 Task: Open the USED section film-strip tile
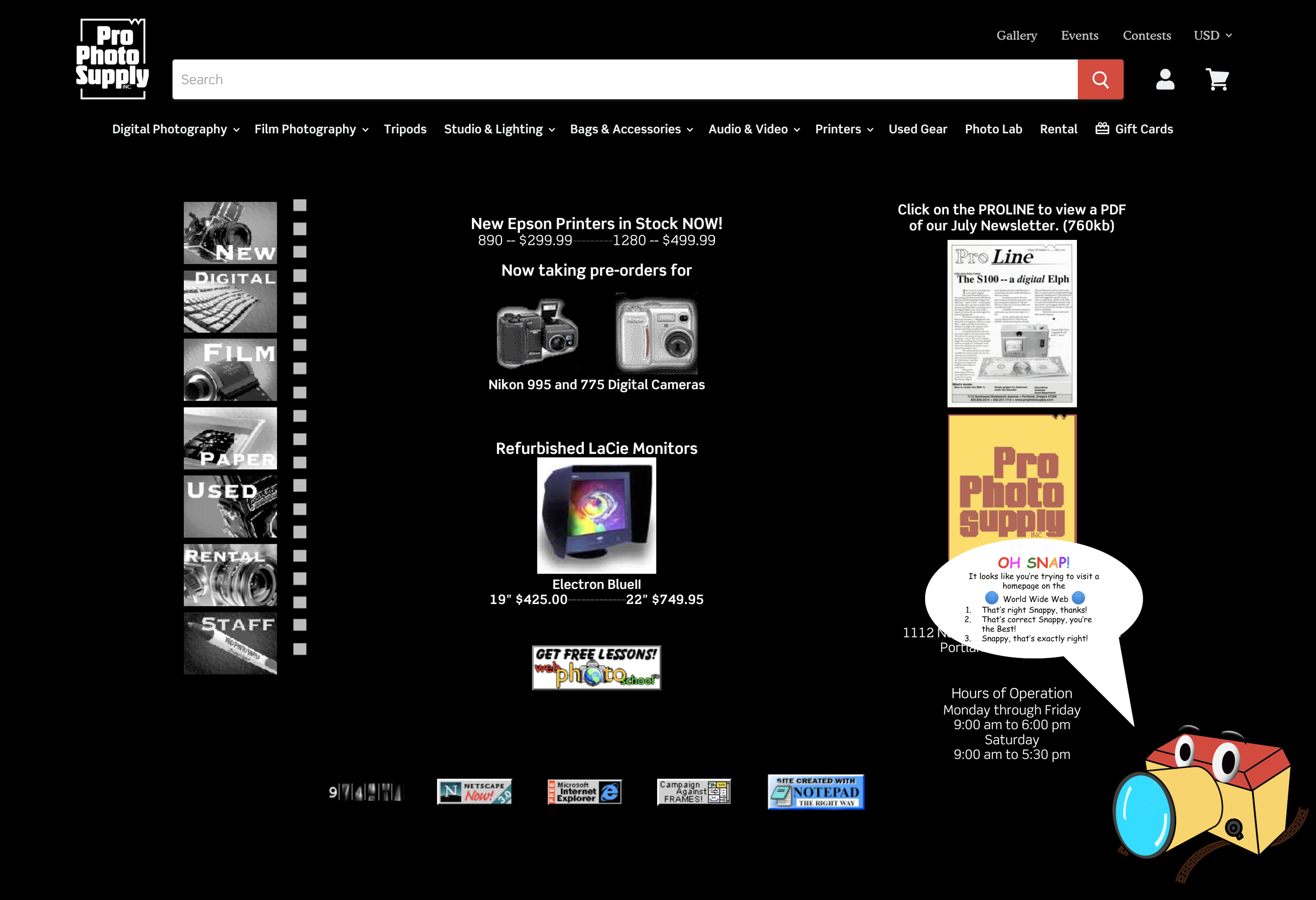(230, 506)
